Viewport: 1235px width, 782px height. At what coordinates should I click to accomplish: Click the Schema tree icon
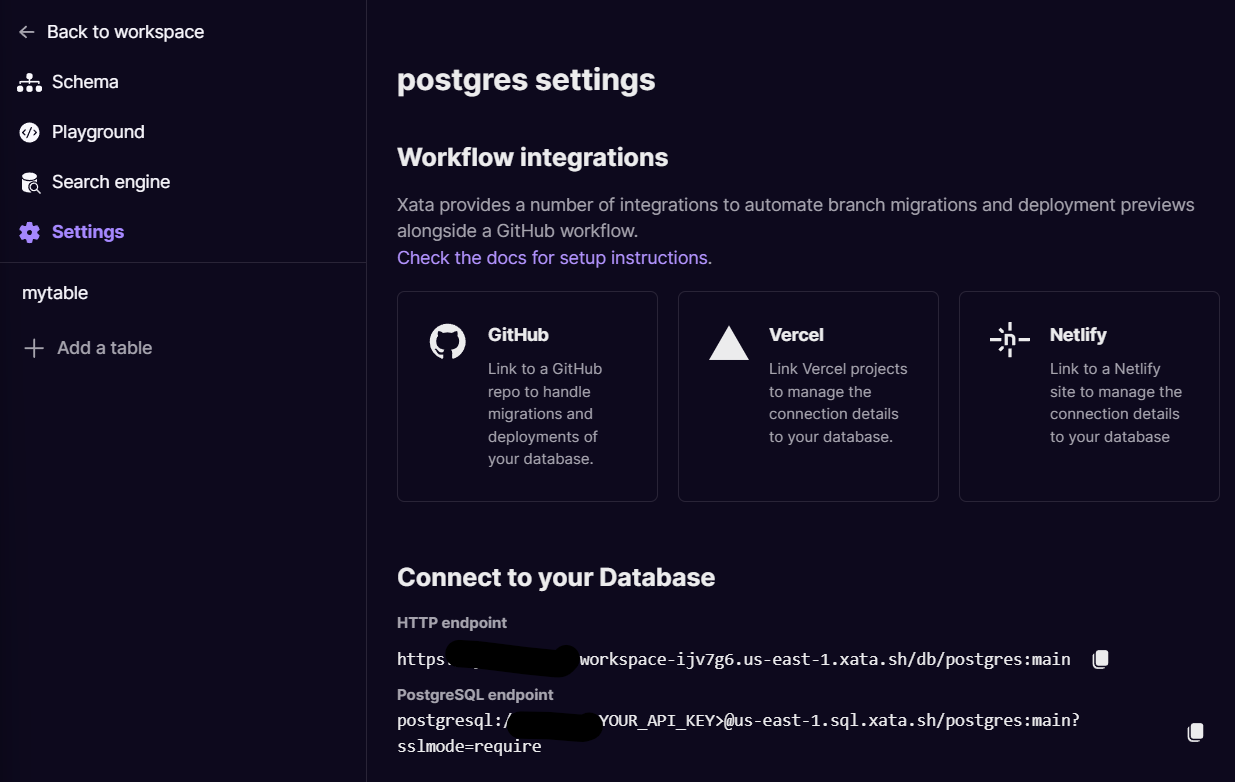click(x=29, y=82)
